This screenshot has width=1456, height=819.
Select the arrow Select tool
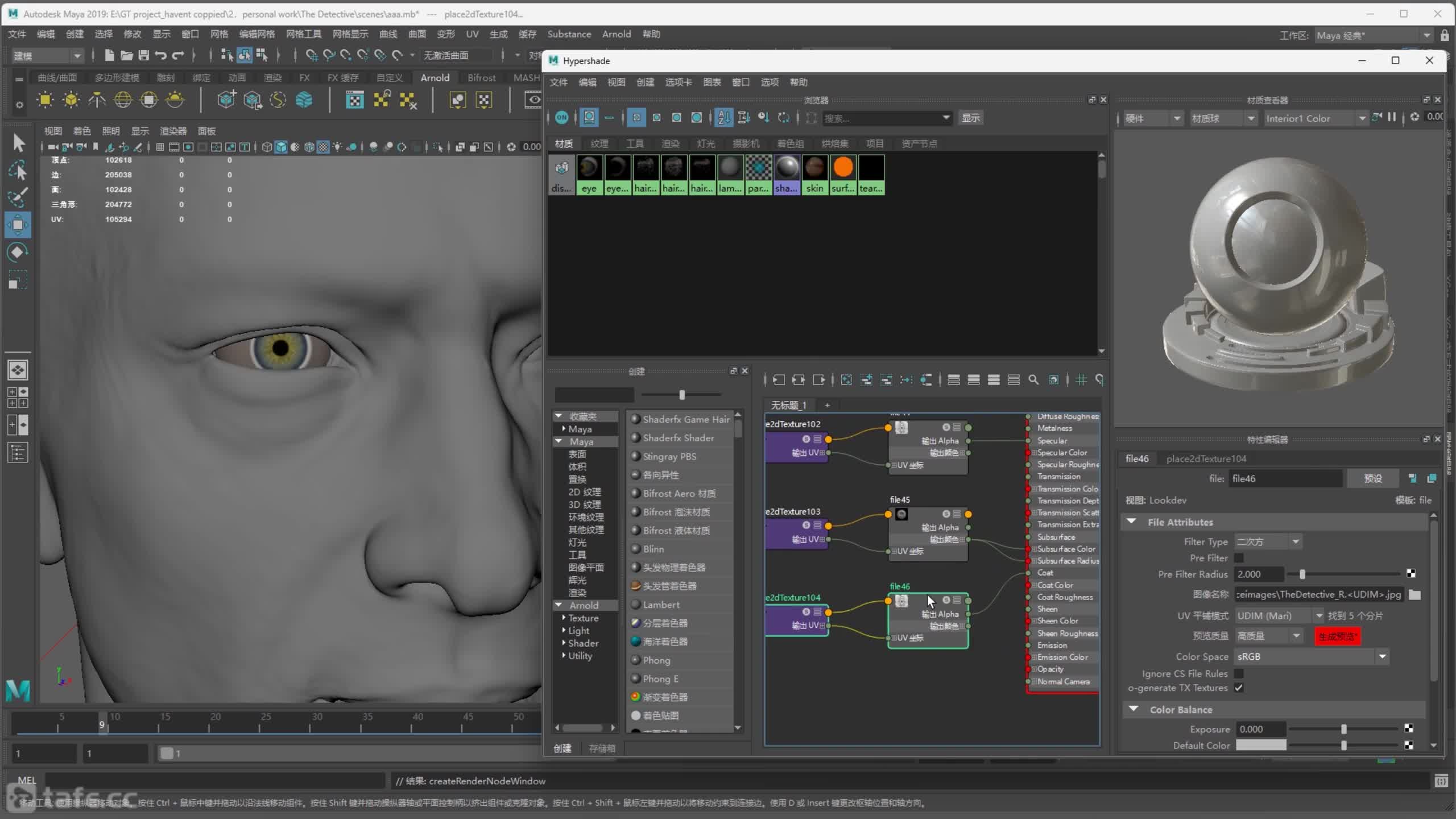(18, 143)
